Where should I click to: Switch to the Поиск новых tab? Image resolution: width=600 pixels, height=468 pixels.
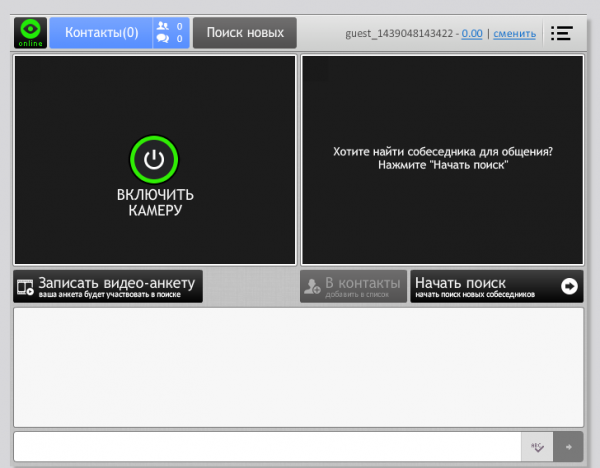tap(244, 33)
